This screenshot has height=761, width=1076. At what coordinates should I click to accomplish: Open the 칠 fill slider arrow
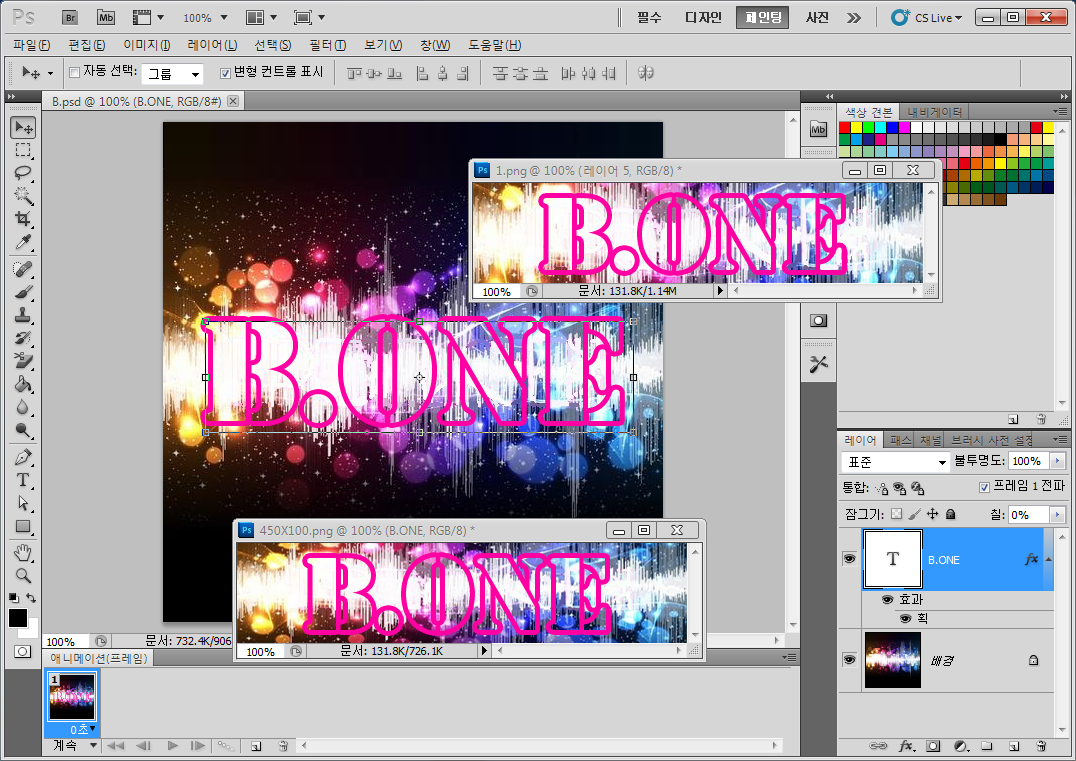[x=1057, y=515]
